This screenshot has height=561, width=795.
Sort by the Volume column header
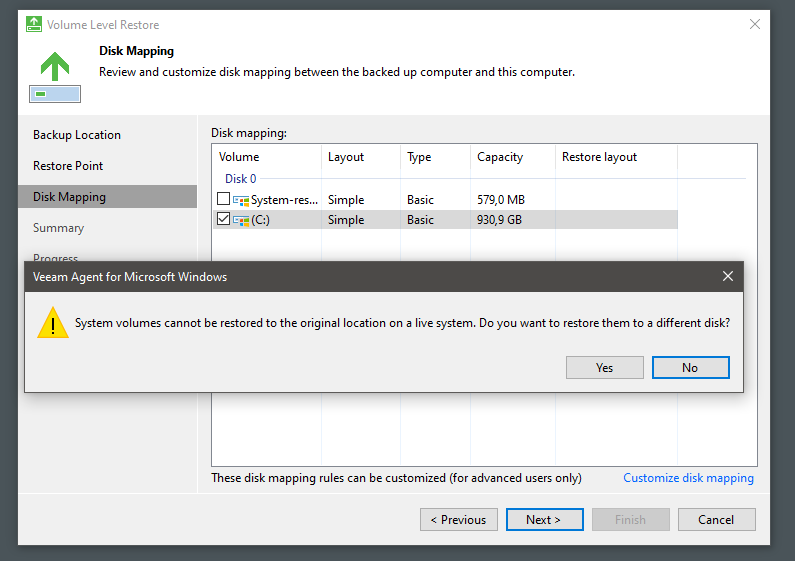point(239,157)
